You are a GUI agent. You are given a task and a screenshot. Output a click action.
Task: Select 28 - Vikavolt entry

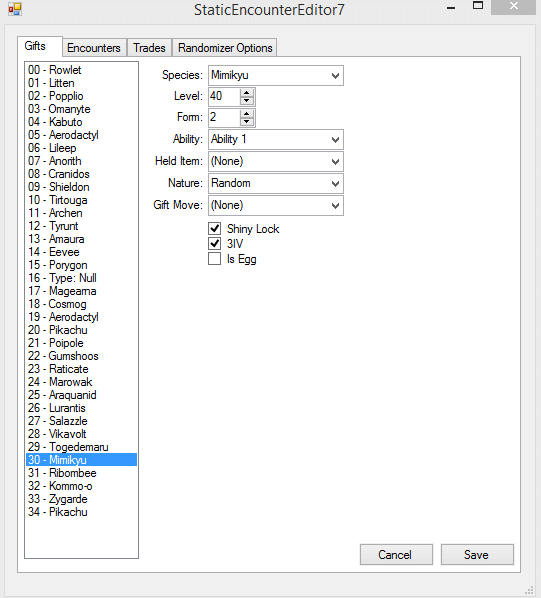[x=81, y=434]
